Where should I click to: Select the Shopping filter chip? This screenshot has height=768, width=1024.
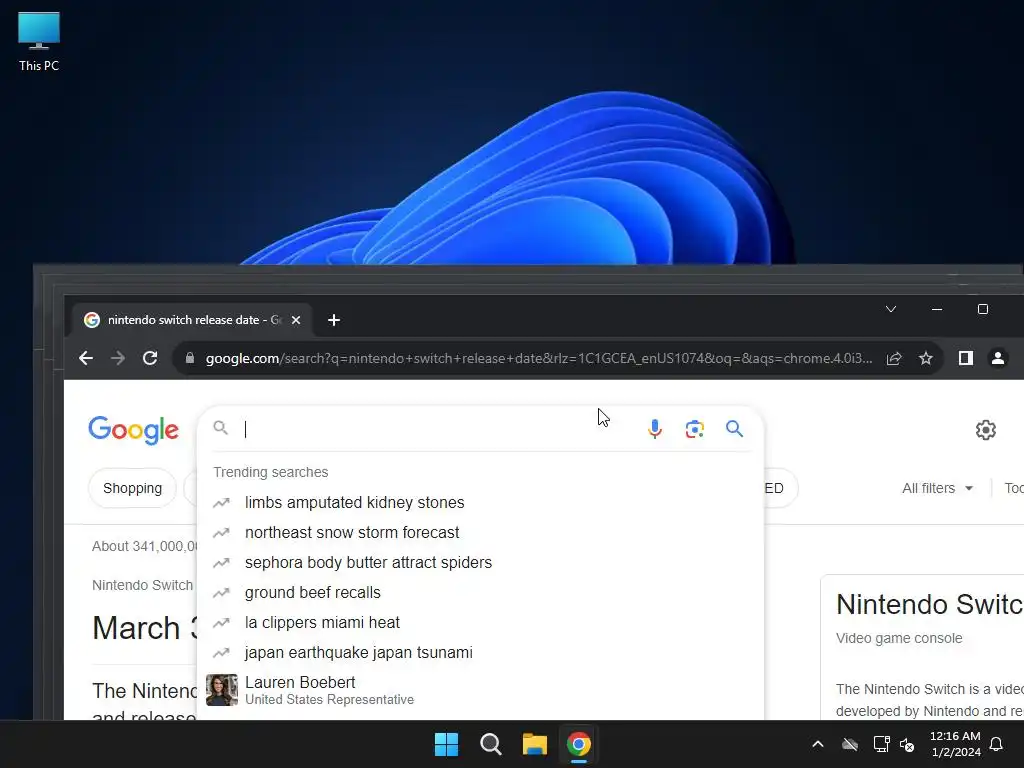(x=133, y=488)
